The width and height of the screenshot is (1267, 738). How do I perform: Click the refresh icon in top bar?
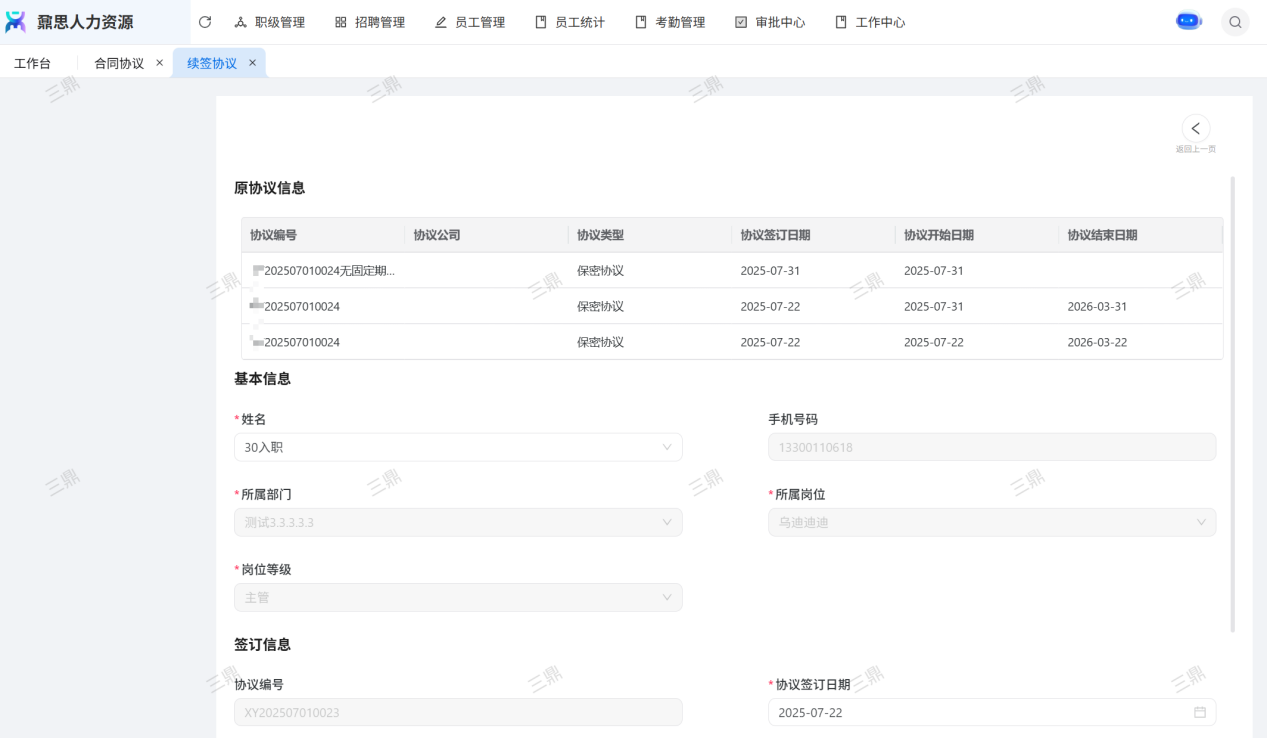point(205,22)
